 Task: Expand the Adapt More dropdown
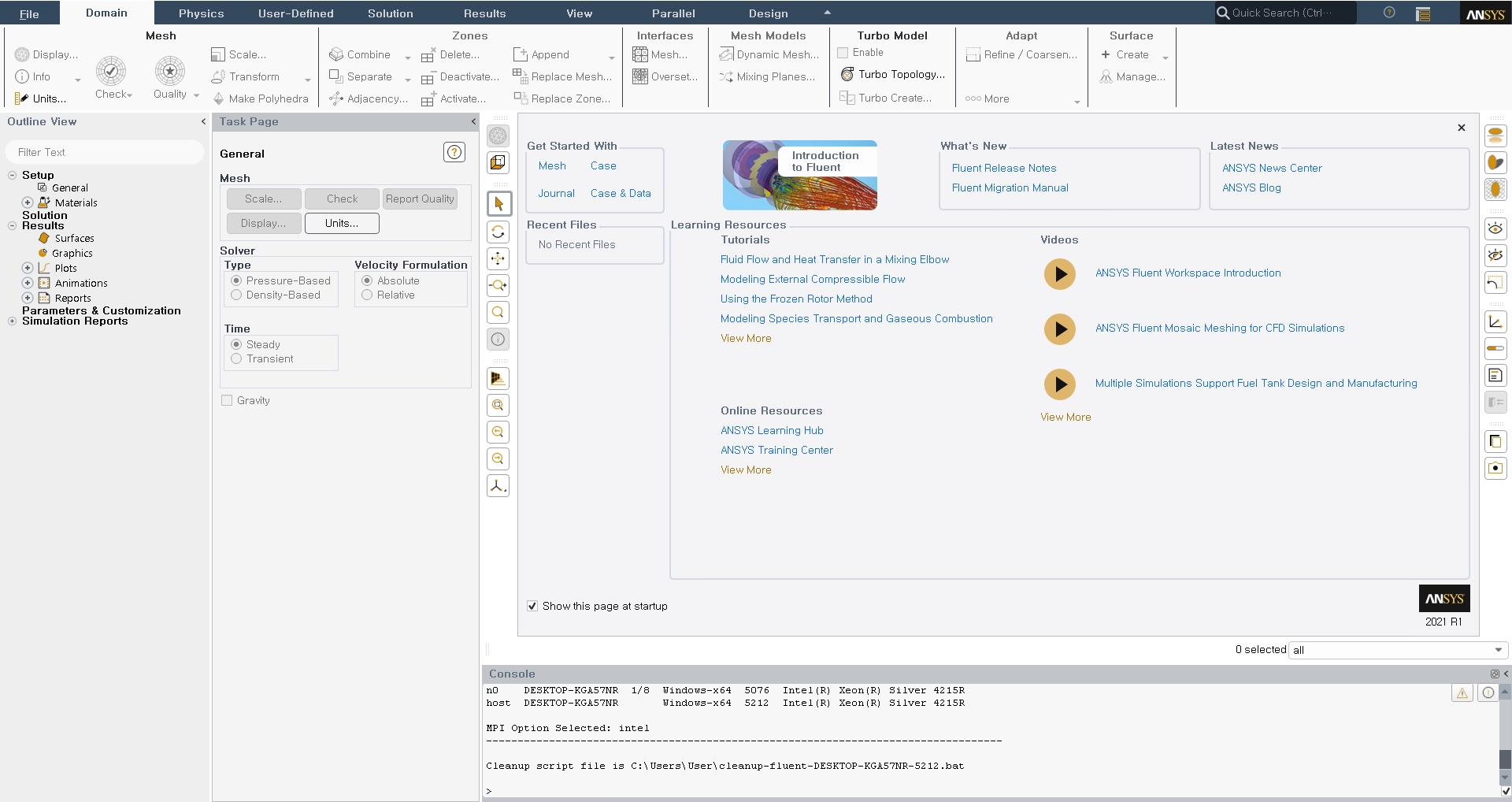tap(1077, 101)
